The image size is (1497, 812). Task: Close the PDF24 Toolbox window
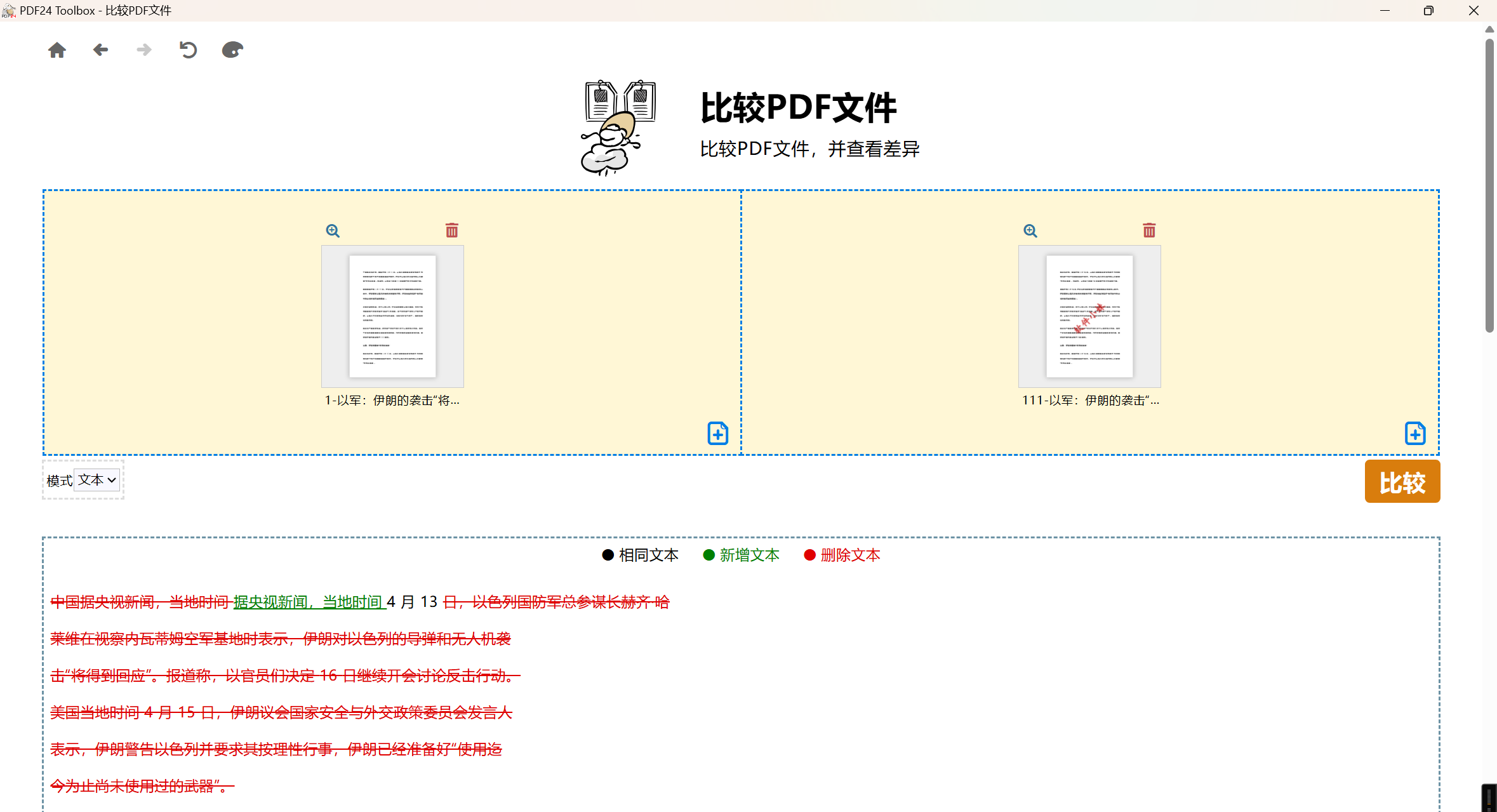[x=1474, y=11]
